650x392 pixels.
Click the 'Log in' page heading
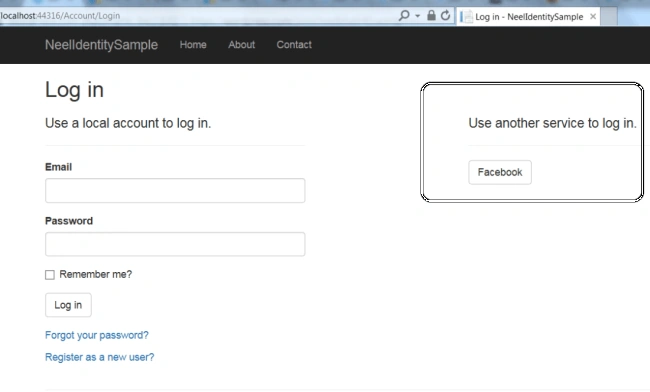coord(74,90)
